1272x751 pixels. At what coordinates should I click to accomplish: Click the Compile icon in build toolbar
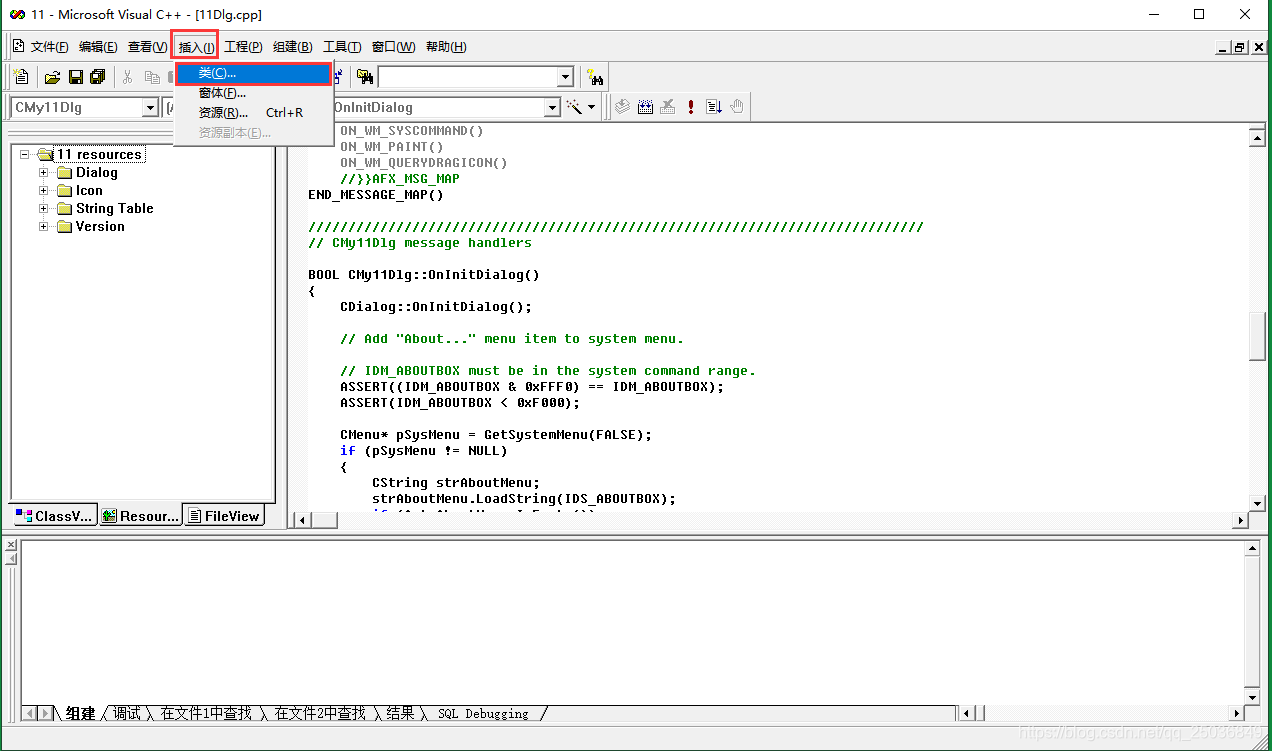pyautogui.click(x=622, y=107)
